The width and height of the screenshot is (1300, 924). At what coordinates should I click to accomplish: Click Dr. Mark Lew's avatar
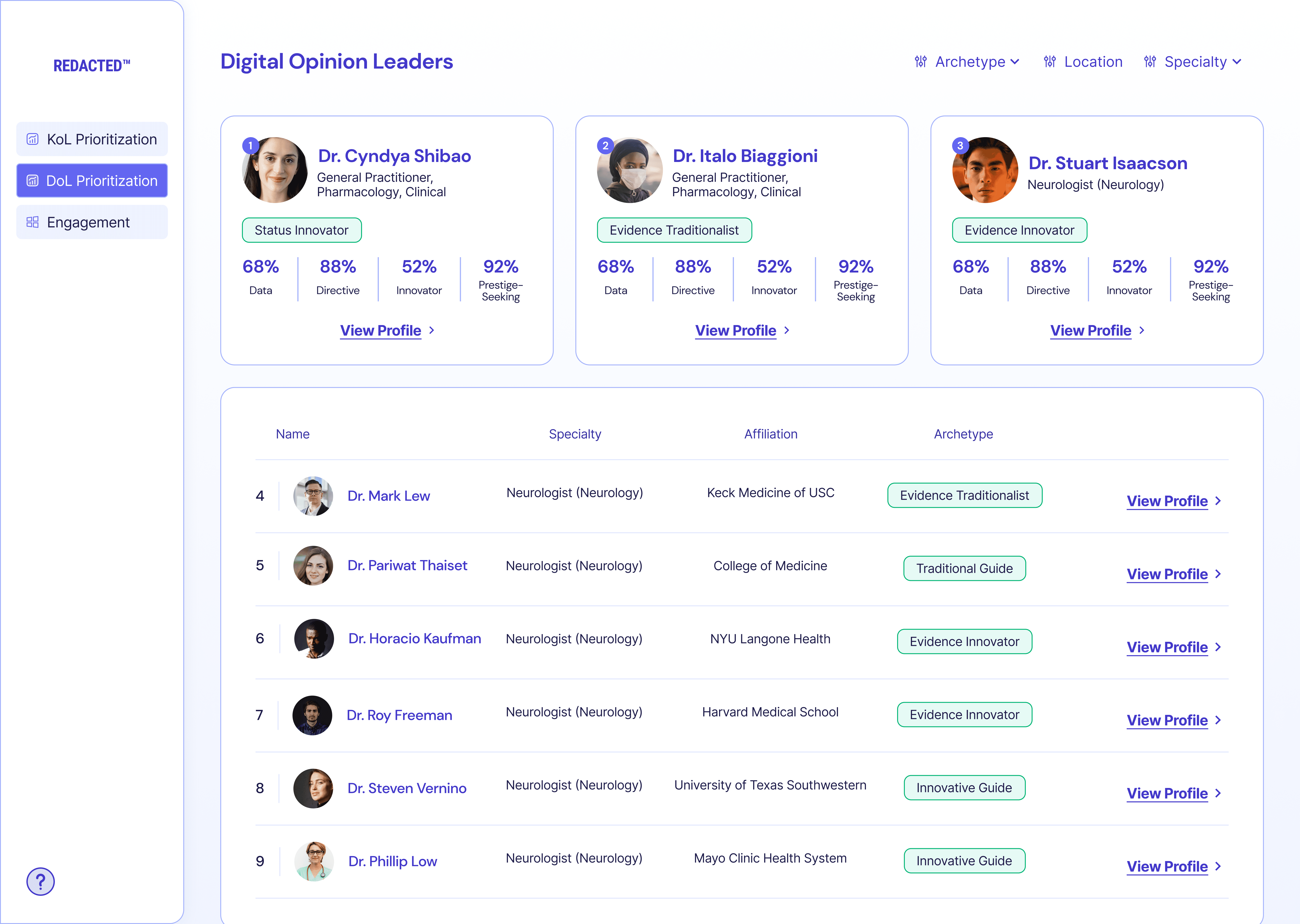coord(313,496)
